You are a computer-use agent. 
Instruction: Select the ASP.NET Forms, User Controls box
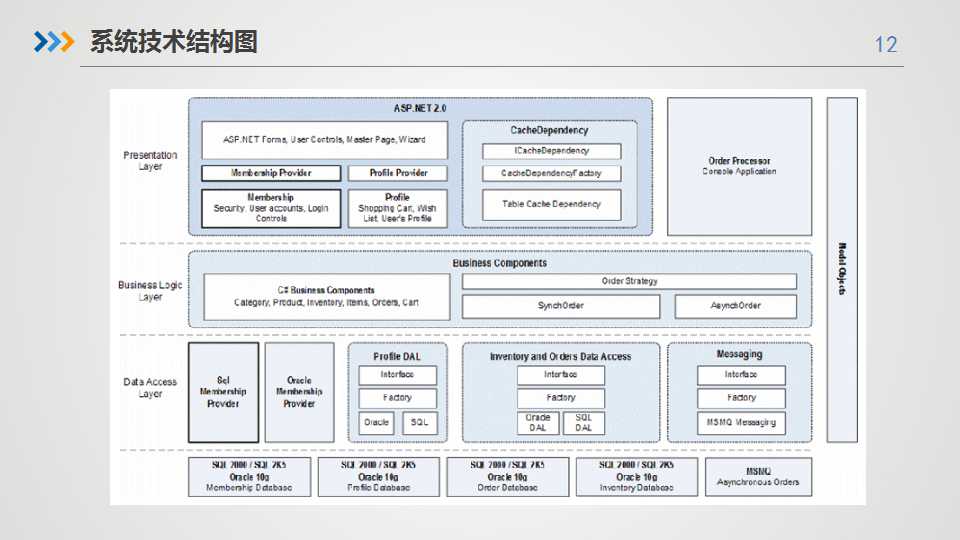click(x=324, y=140)
